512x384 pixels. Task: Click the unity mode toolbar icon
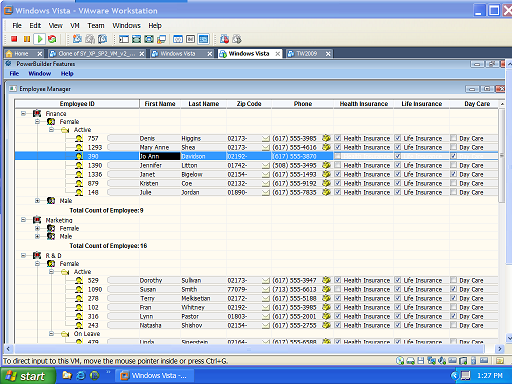(x=161, y=39)
